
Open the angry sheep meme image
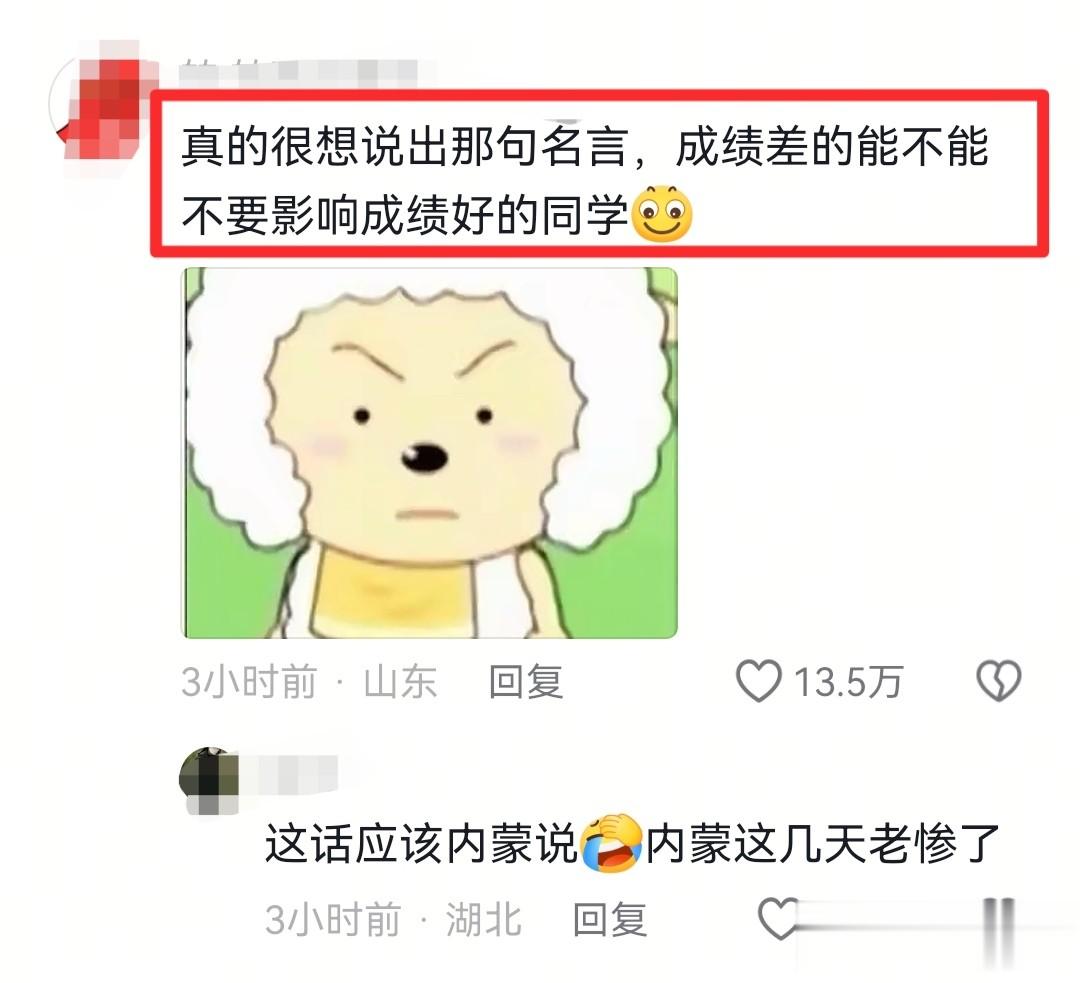point(429,453)
